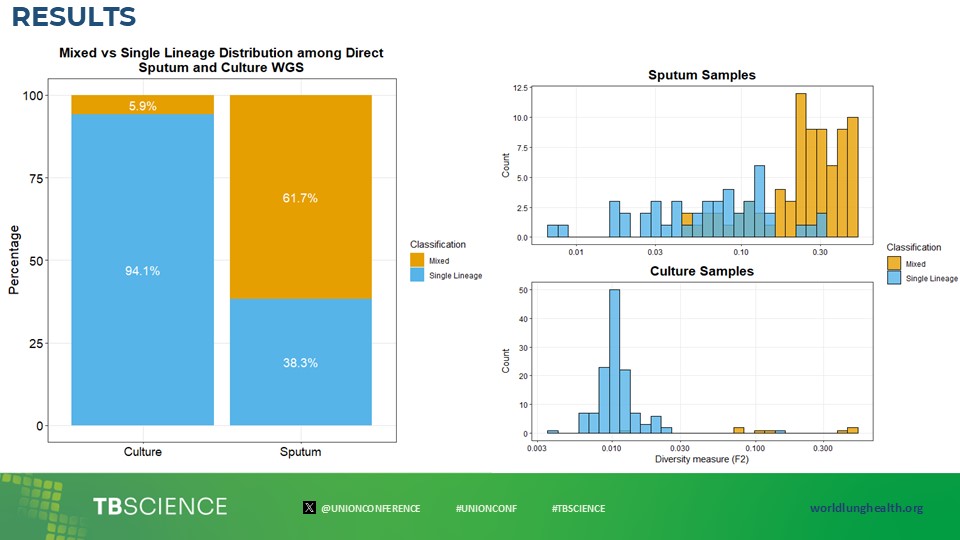Select the bar chart title text

[x=221, y=60]
